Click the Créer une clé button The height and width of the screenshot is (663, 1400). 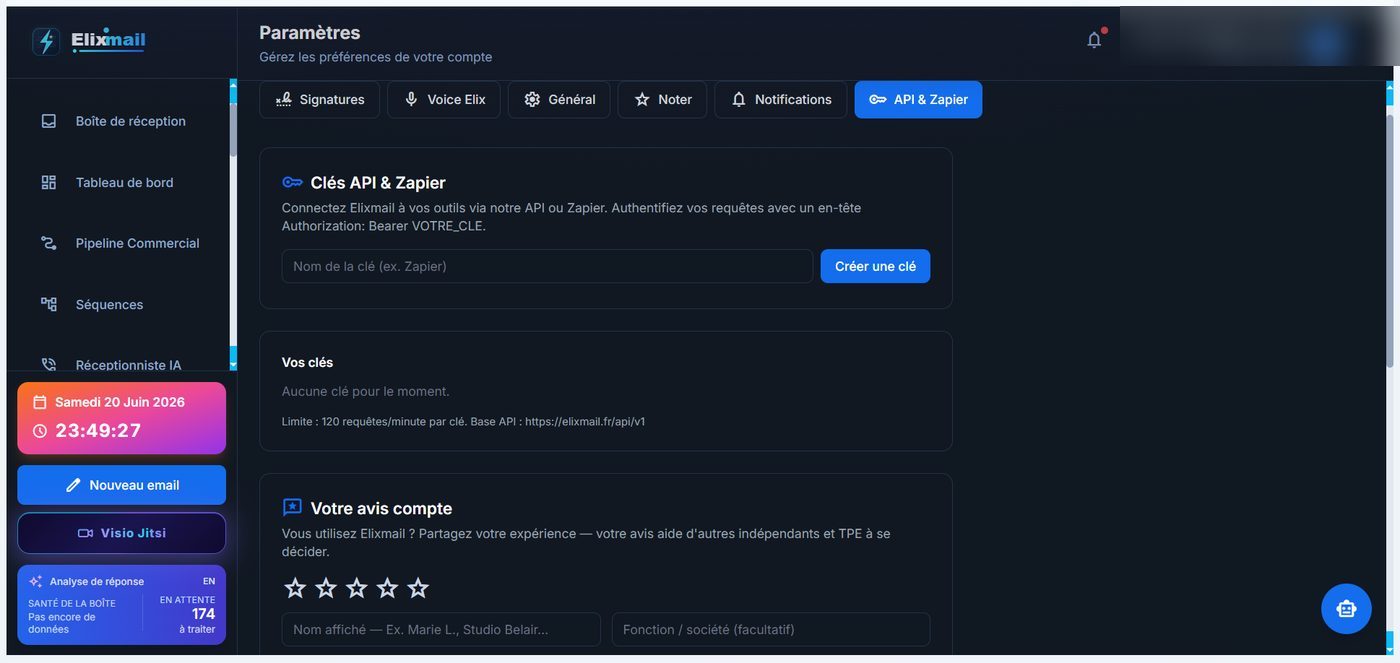(x=875, y=266)
